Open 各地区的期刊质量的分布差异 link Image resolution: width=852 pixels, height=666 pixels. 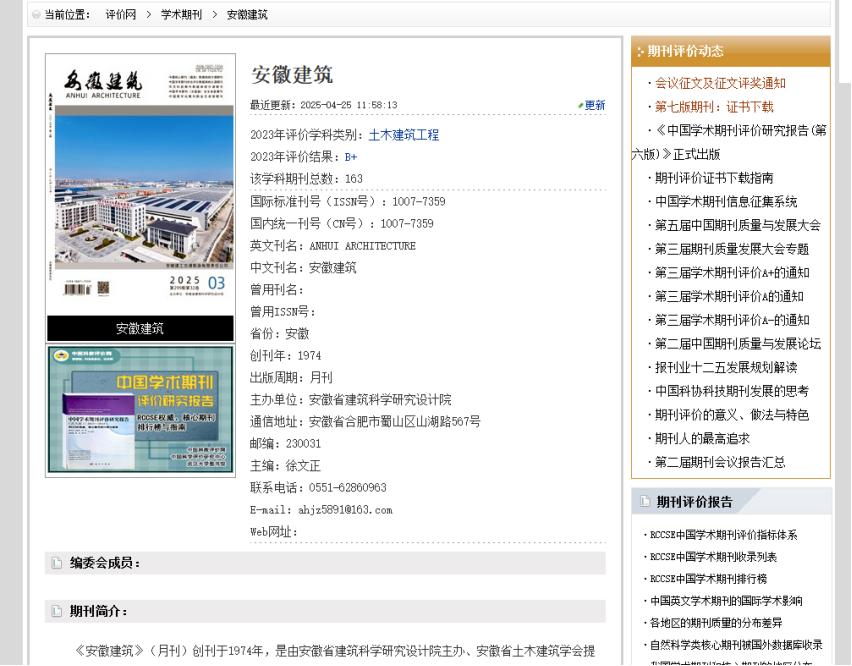coord(716,623)
